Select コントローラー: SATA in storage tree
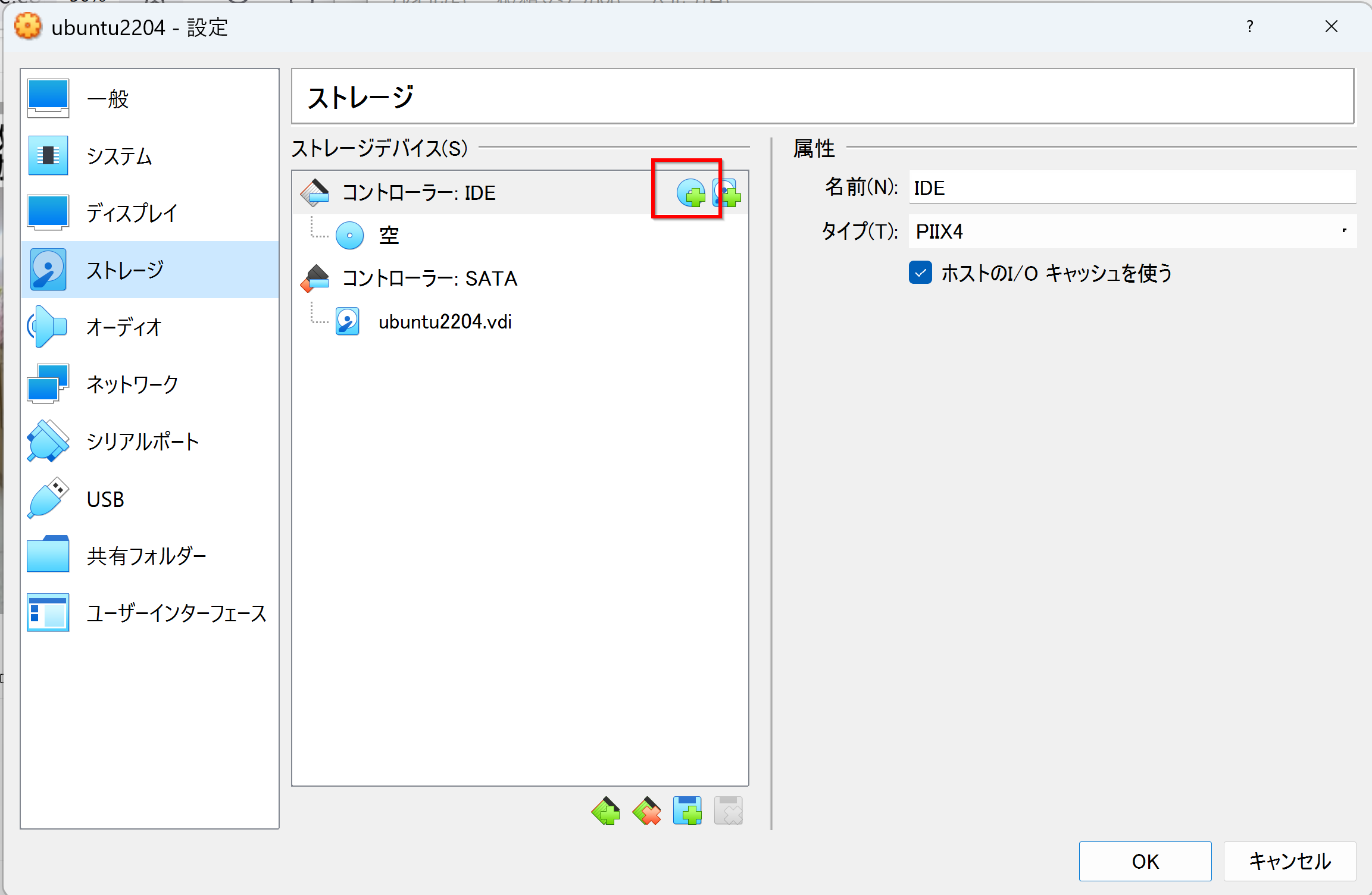Viewport: 1372px width, 895px height. pos(431,277)
